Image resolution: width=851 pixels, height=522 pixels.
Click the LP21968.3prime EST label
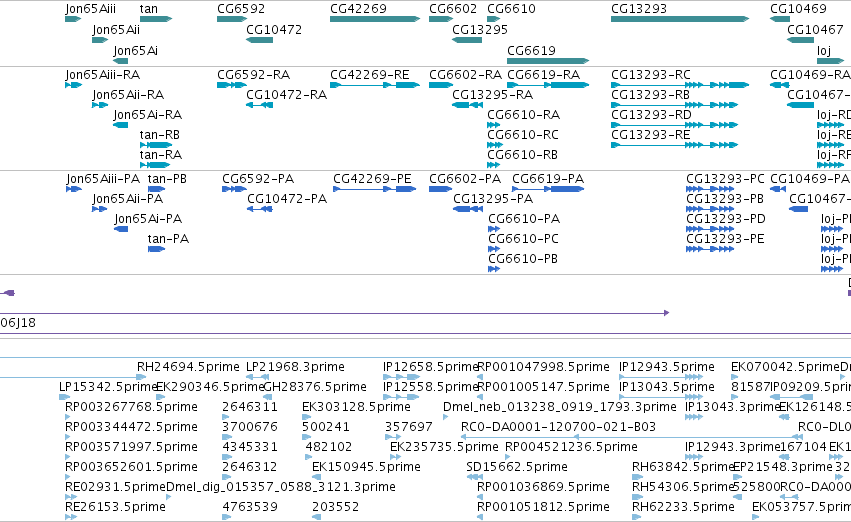coord(295,367)
